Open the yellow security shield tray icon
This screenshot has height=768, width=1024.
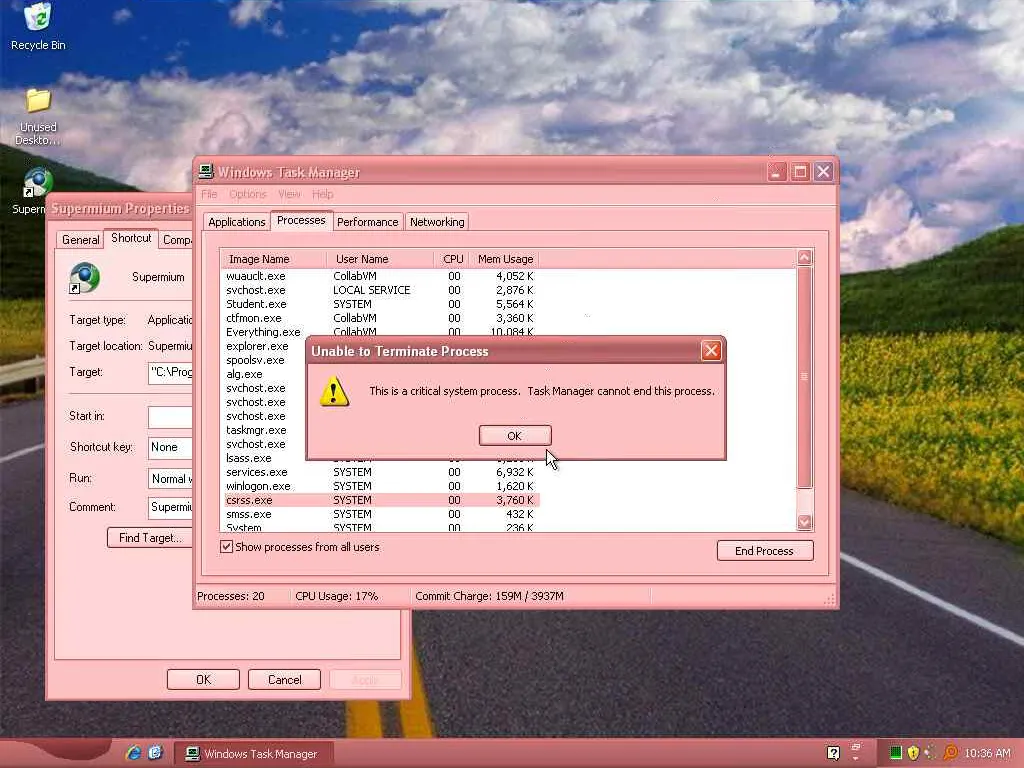point(914,753)
